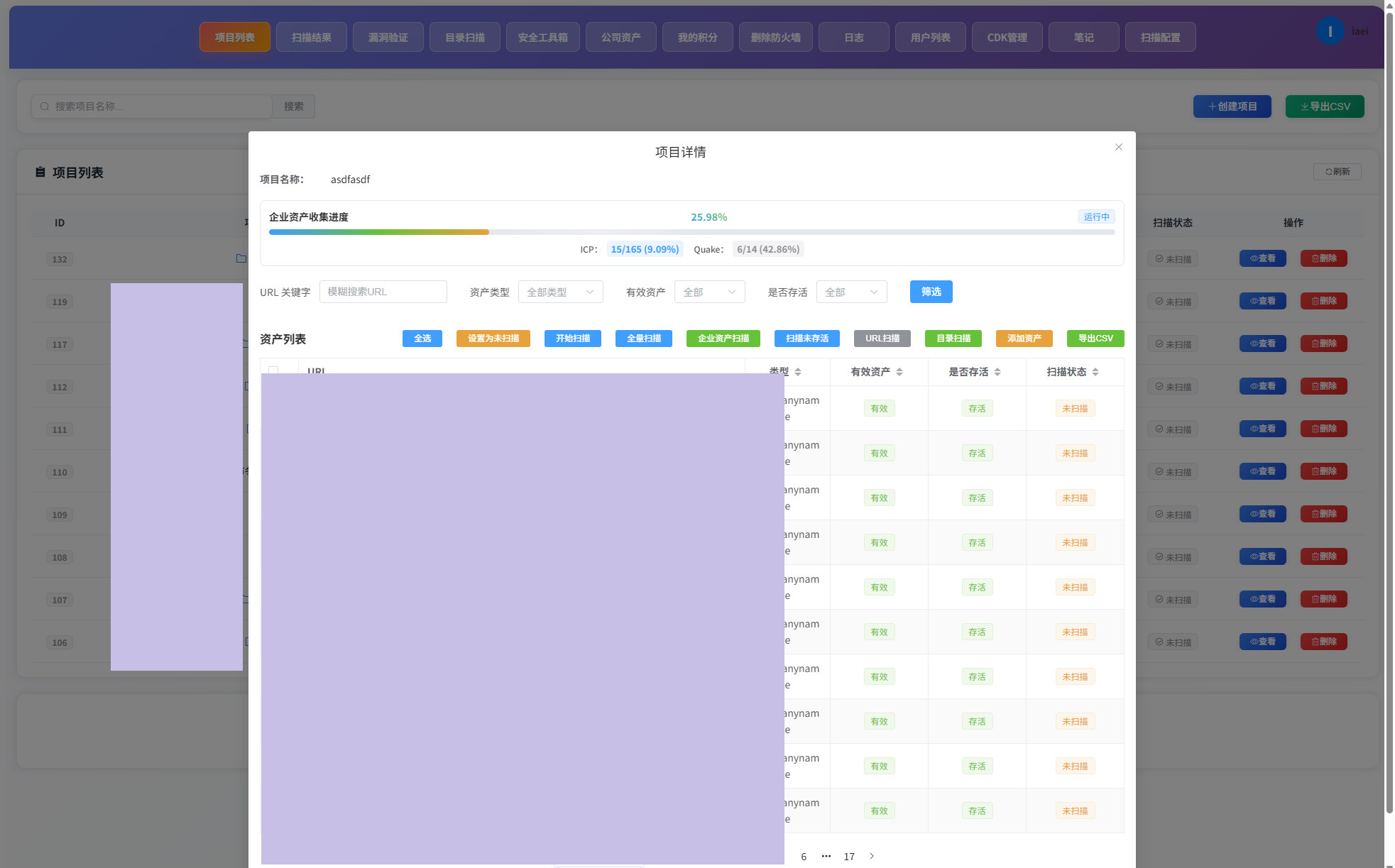The image size is (1395, 868).
Task: Click the blue 筛选 filter button
Action: [931, 292]
